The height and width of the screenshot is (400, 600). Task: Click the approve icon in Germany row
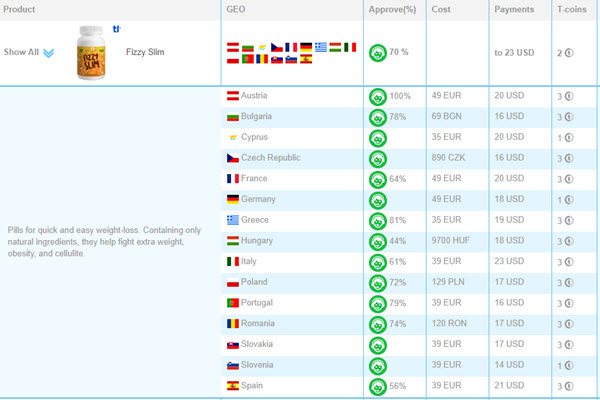click(x=378, y=200)
